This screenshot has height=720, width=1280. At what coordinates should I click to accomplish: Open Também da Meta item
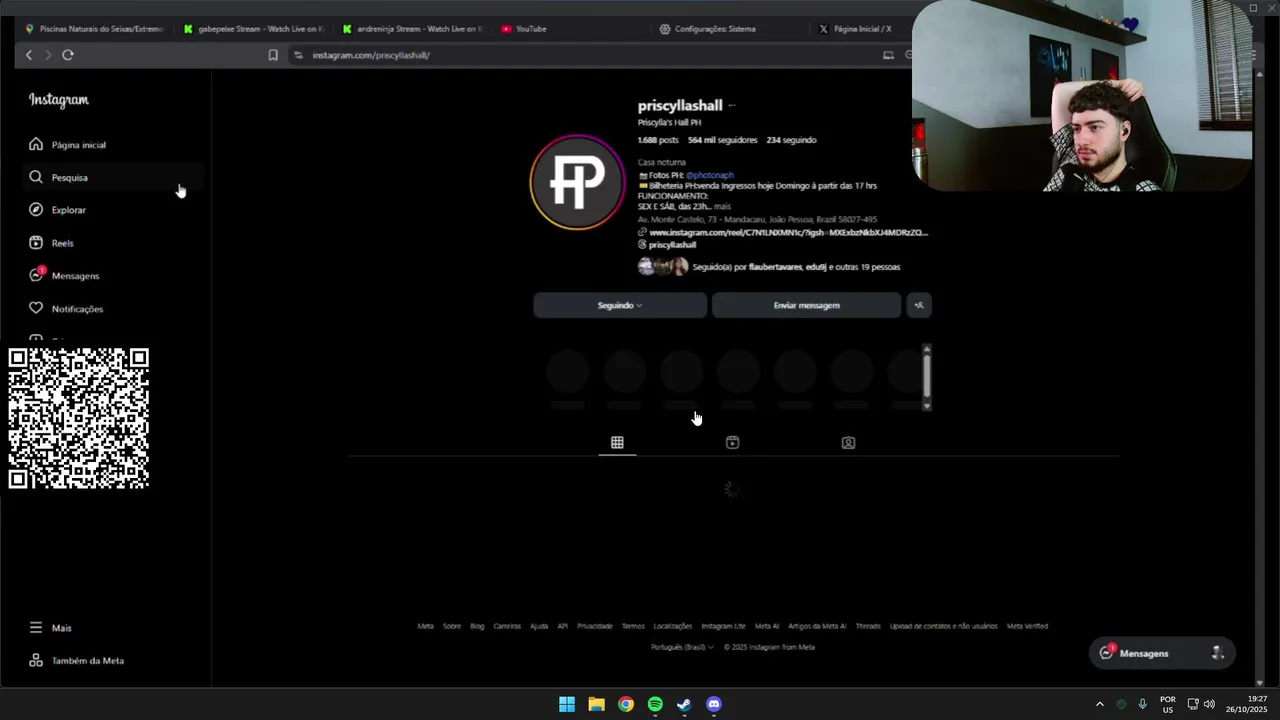76,660
